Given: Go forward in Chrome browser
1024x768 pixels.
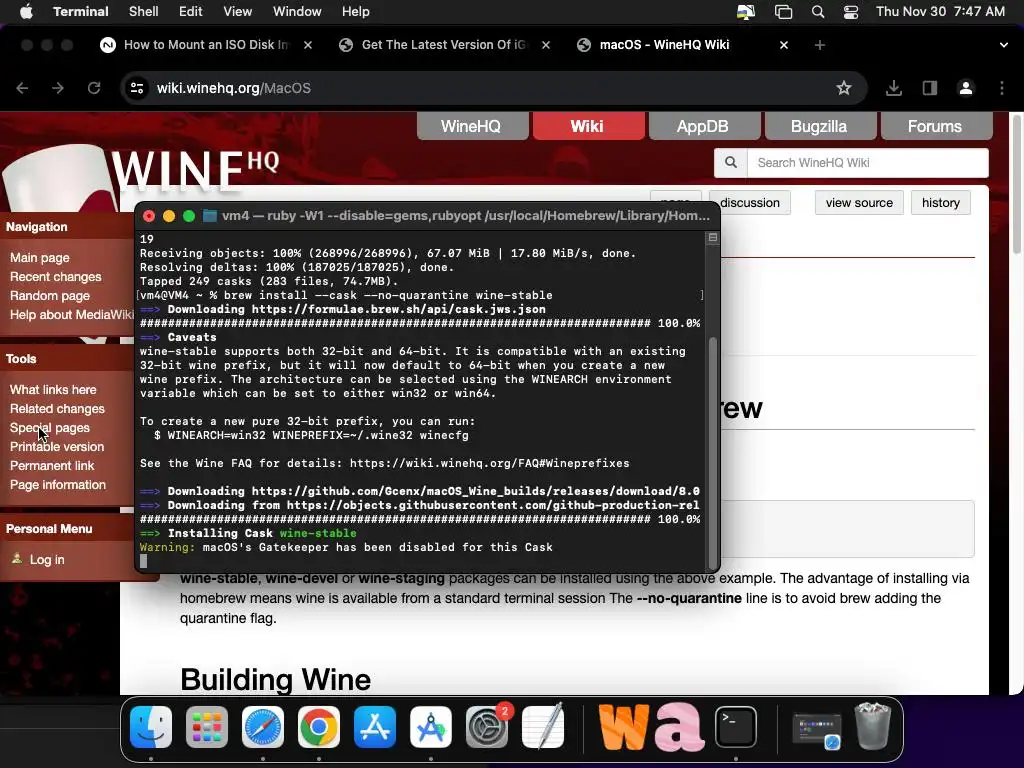Looking at the screenshot, I should (58, 88).
